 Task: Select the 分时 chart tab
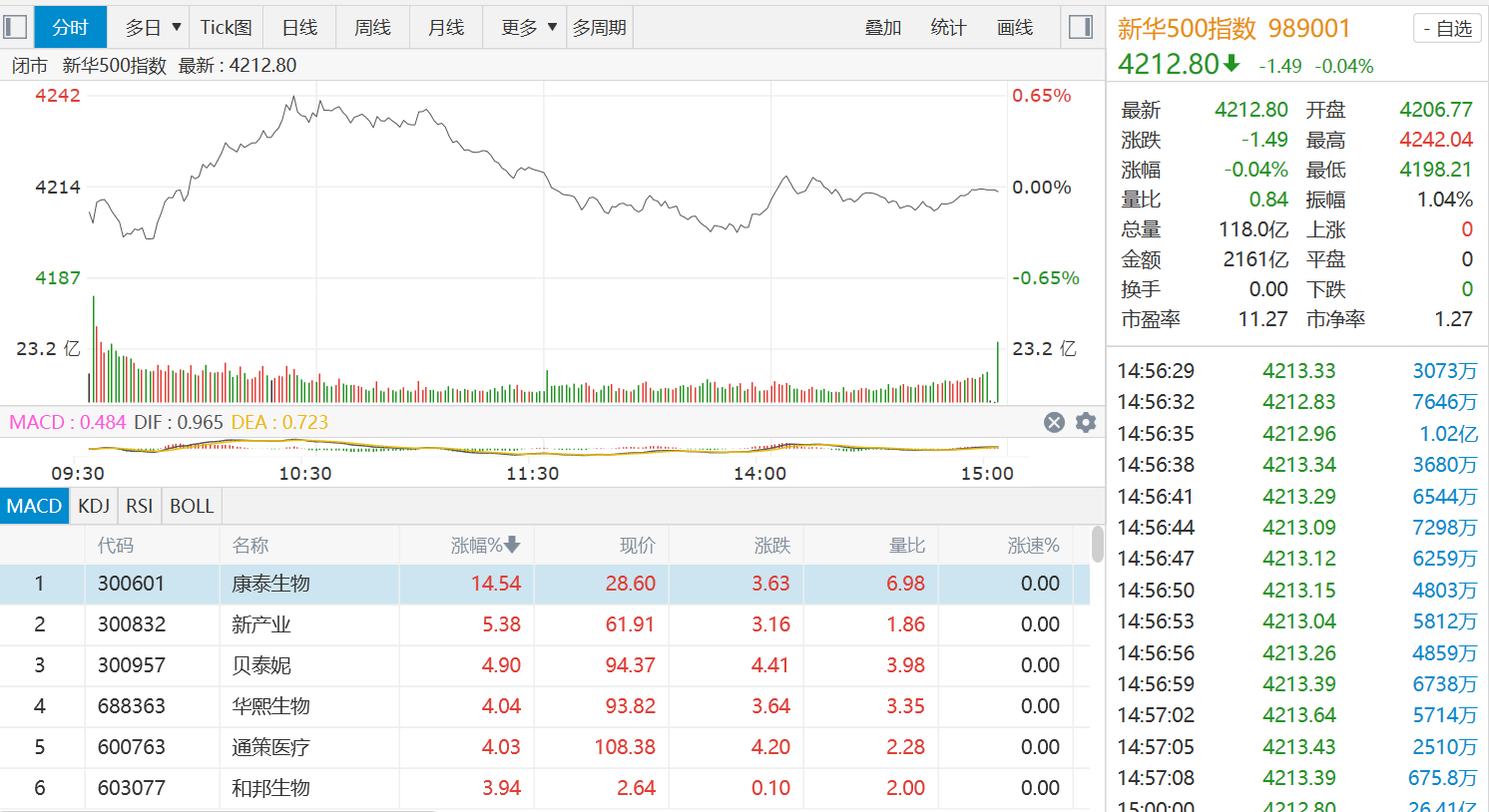point(71,27)
